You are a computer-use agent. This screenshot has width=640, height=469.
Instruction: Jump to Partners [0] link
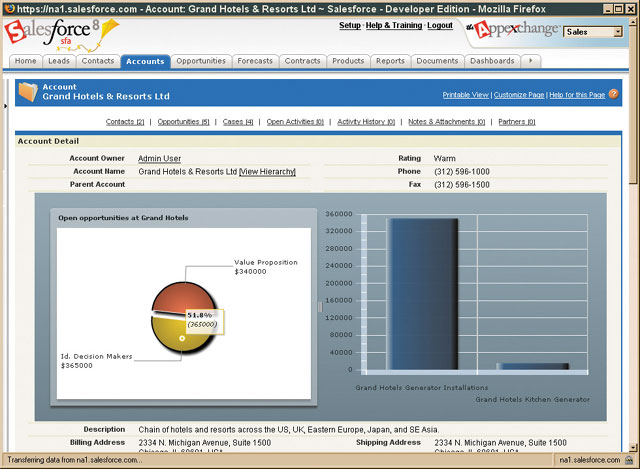517,122
